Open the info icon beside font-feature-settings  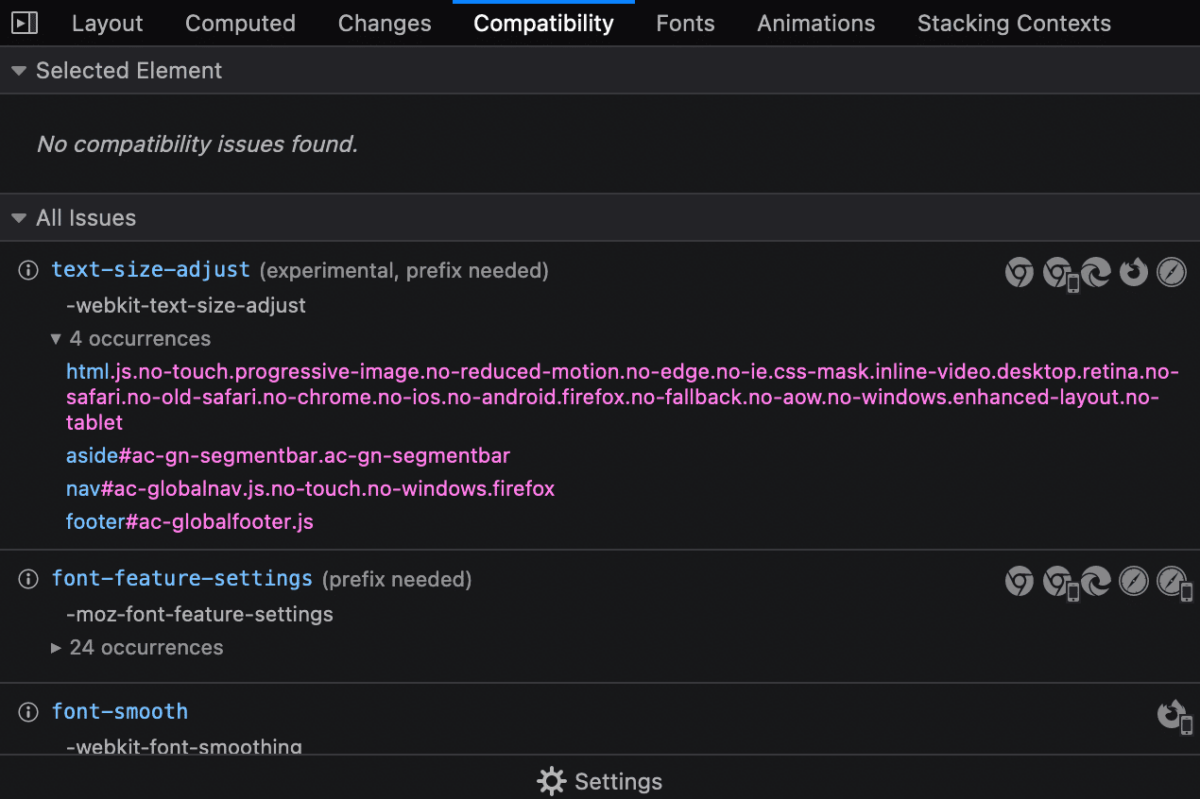point(27,579)
